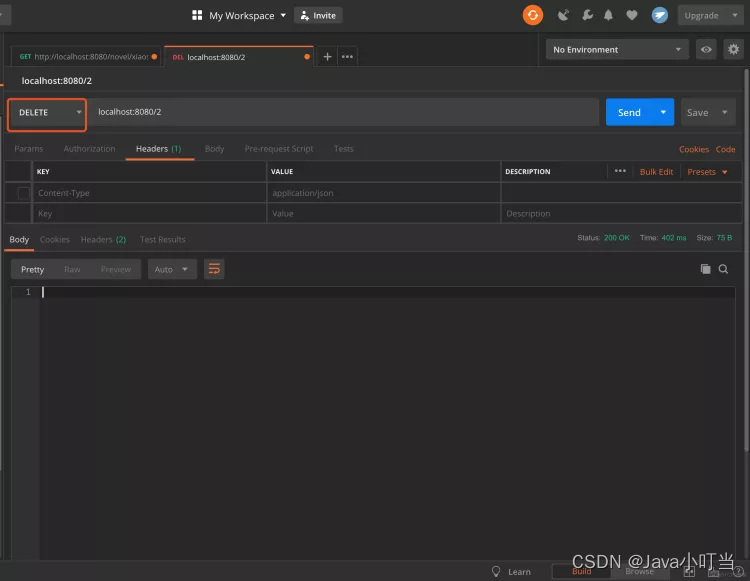This screenshot has height=581, width=750.
Task: Open the request Body tab
Action: pyautogui.click(x=214, y=149)
